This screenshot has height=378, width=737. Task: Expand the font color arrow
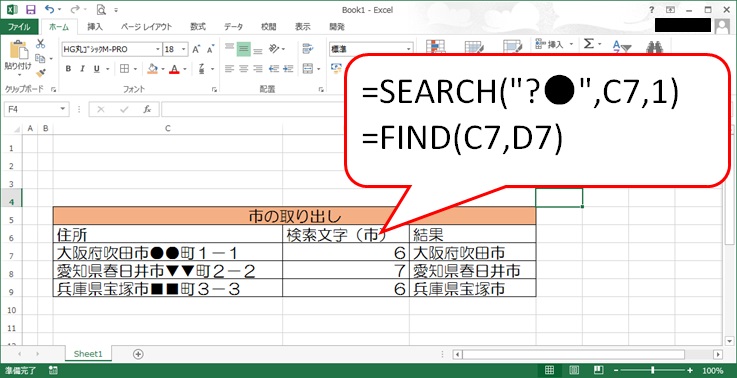[185, 69]
